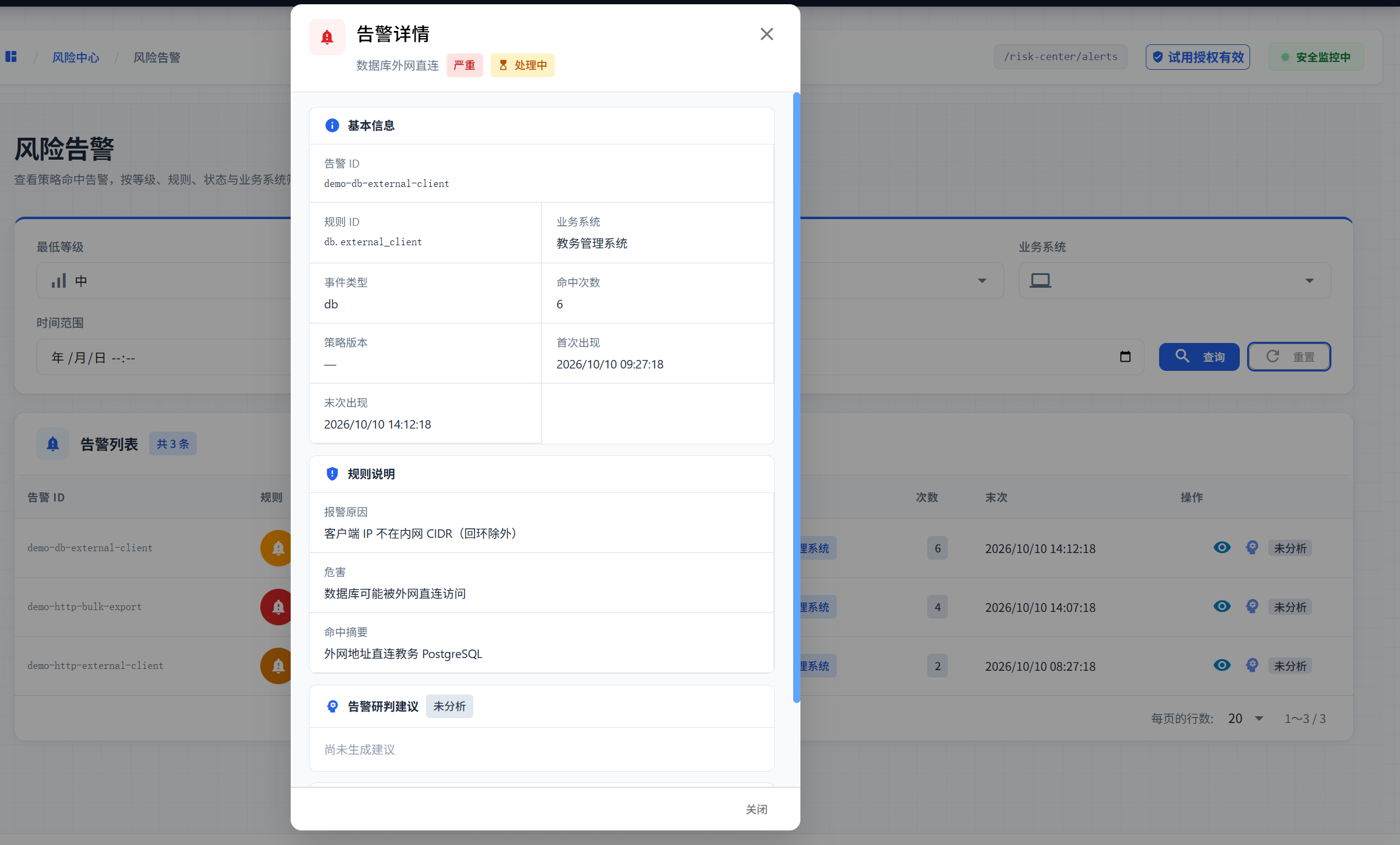
Task: Click the hit count 6 badge in table
Action: point(938,548)
